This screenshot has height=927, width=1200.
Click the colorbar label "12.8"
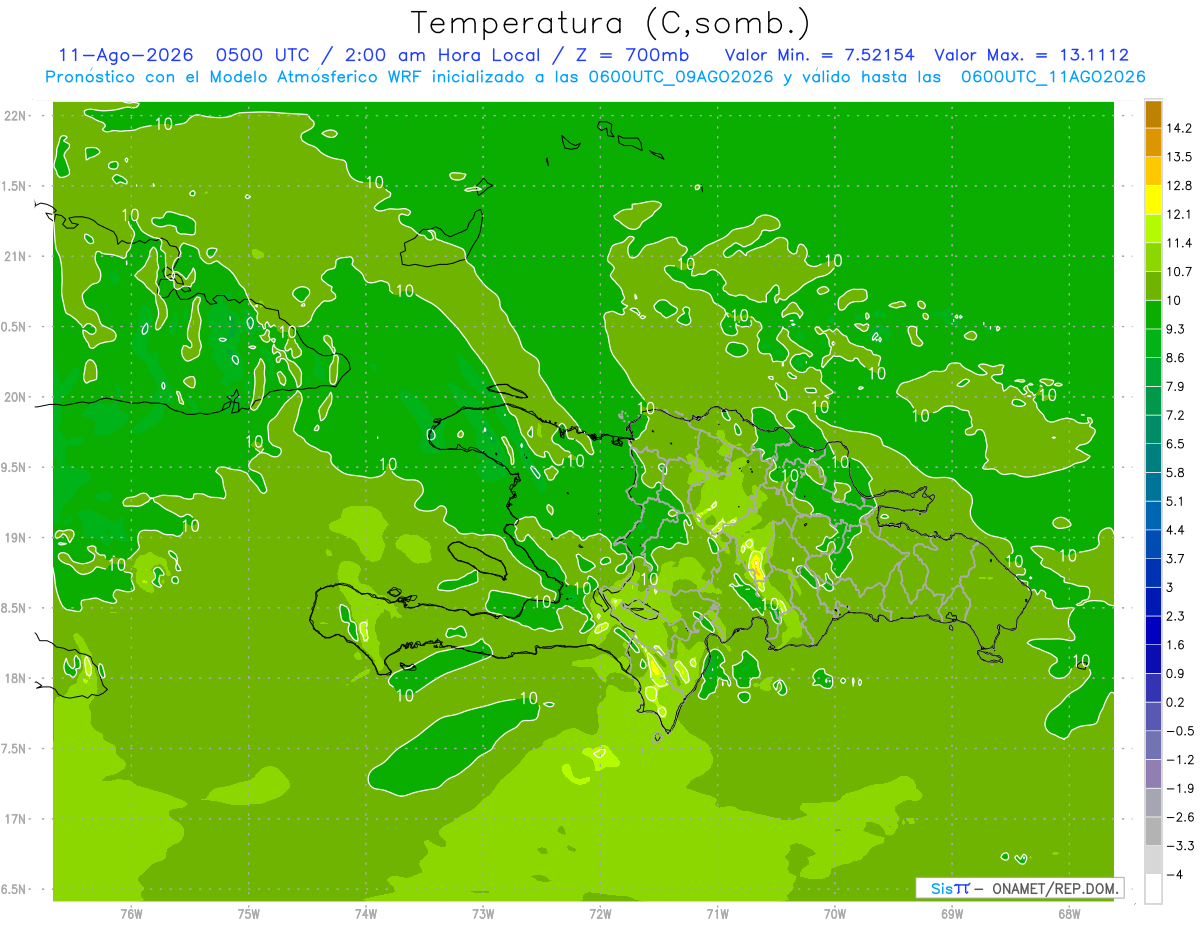click(1179, 186)
